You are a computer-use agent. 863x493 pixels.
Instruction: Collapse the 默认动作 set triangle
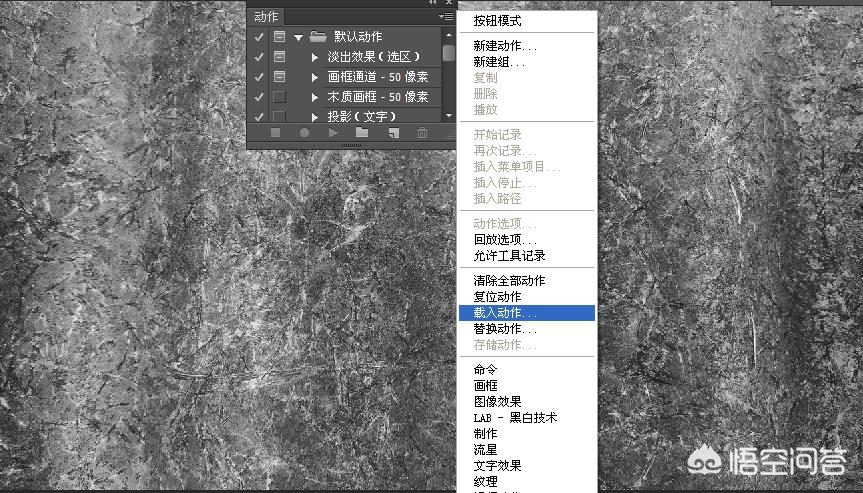[x=298, y=37]
